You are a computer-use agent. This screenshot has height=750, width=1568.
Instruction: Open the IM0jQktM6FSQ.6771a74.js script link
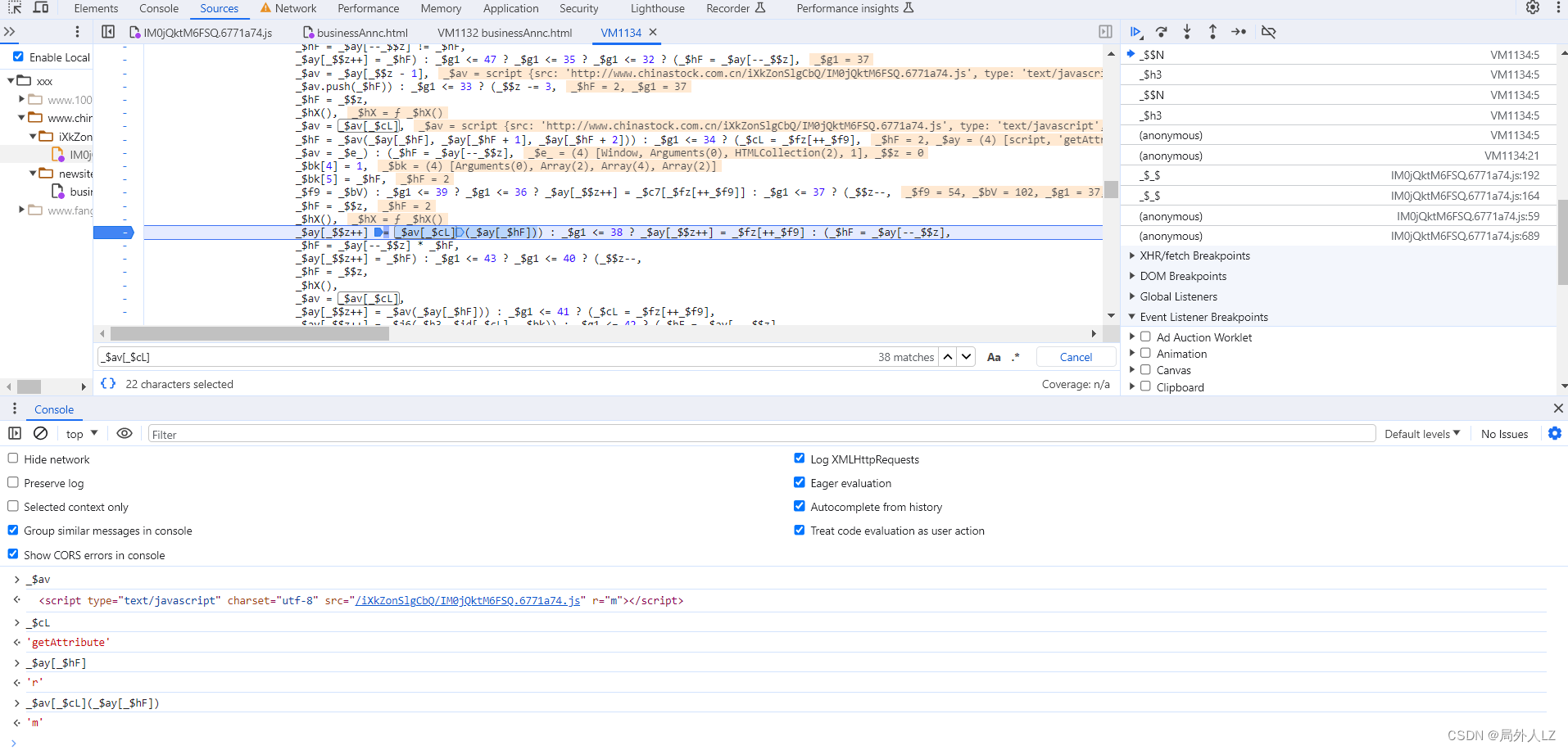(469, 600)
